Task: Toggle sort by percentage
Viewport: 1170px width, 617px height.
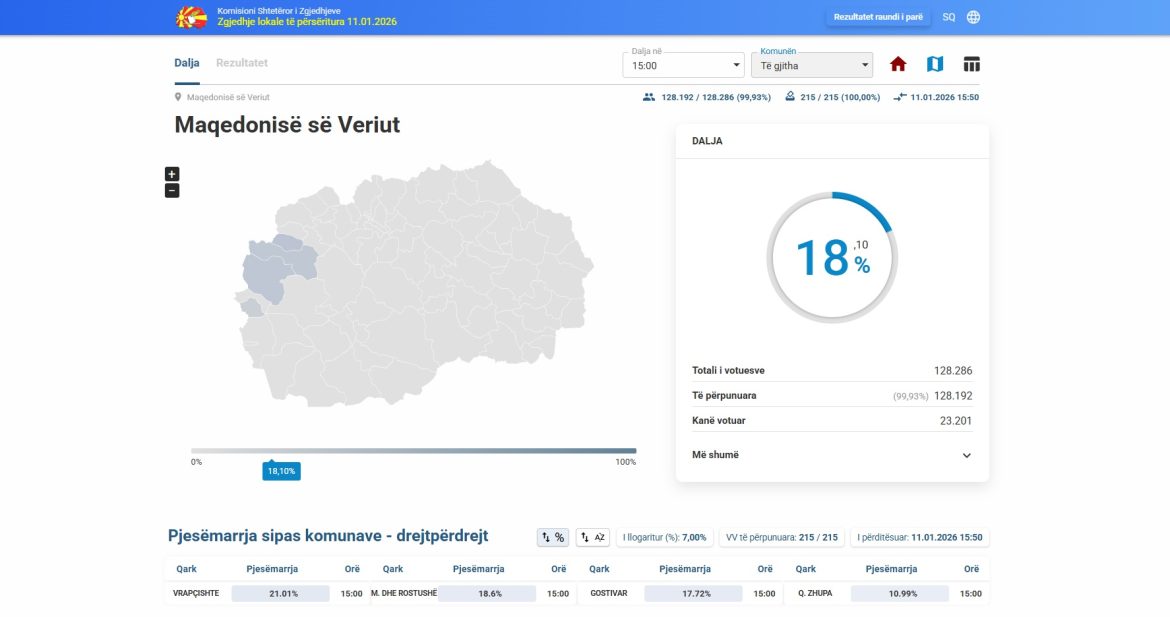Action: click(552, 537)
